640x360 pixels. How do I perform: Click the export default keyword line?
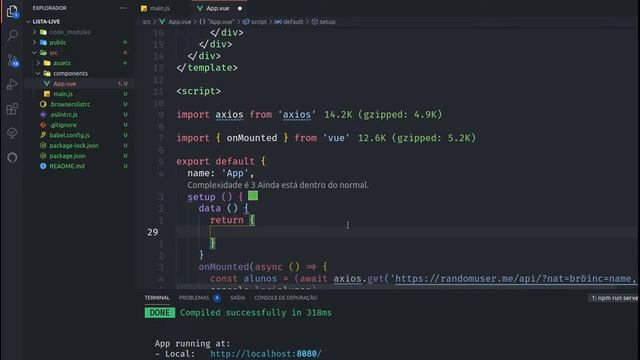(x=221, y=161)
